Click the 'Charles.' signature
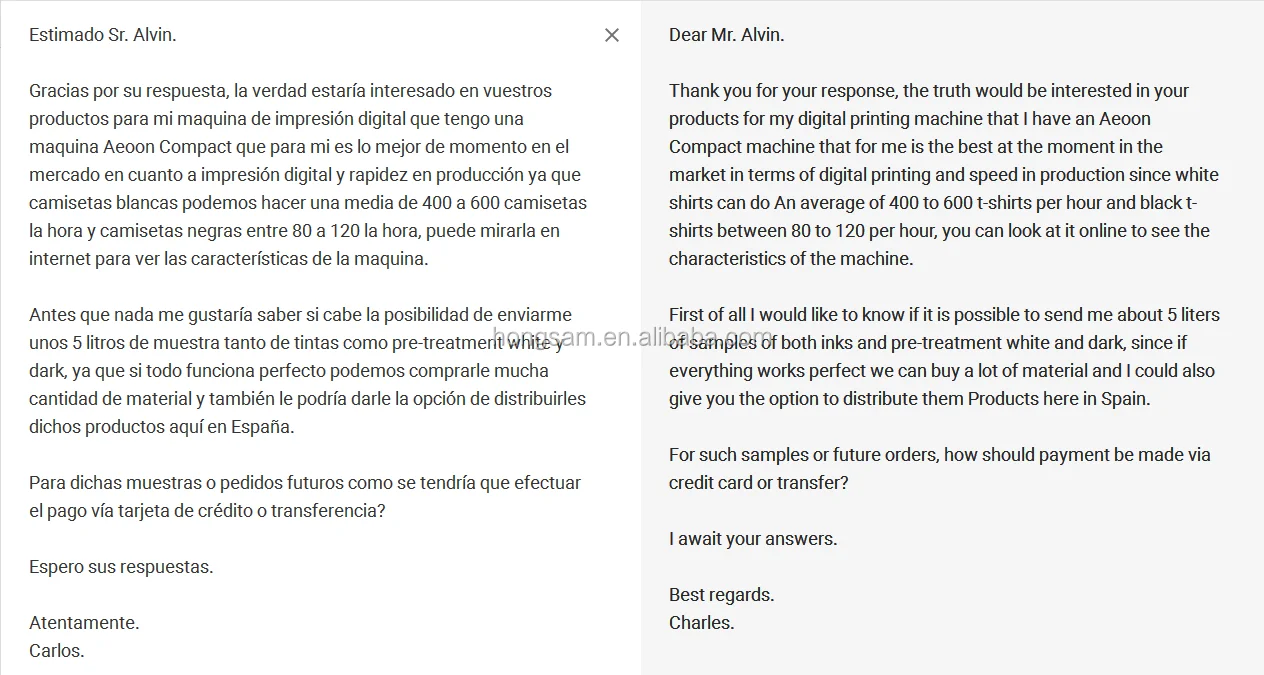 [701, 623]
